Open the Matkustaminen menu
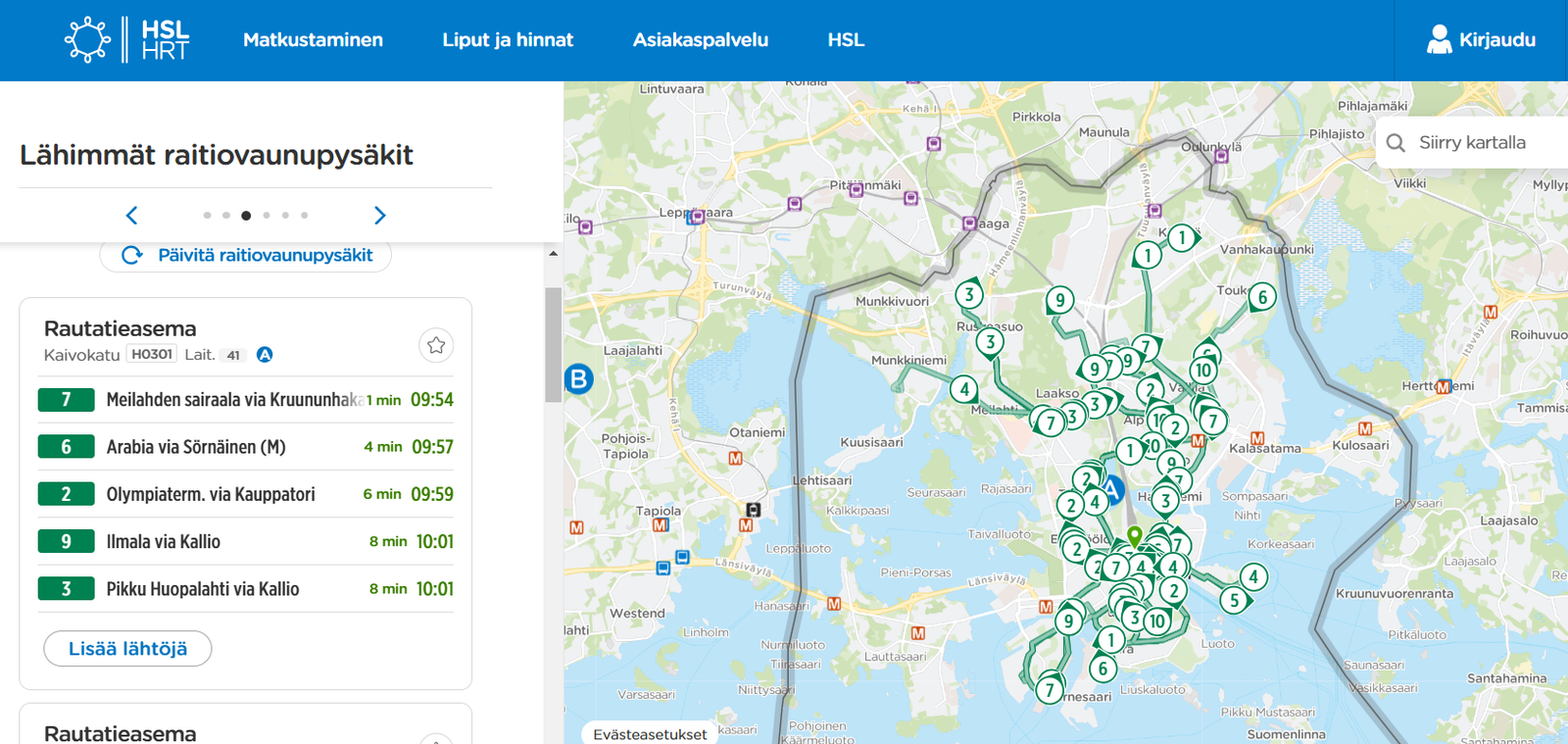The height and width of the screenshot is (744, 1568). [313, 40]
